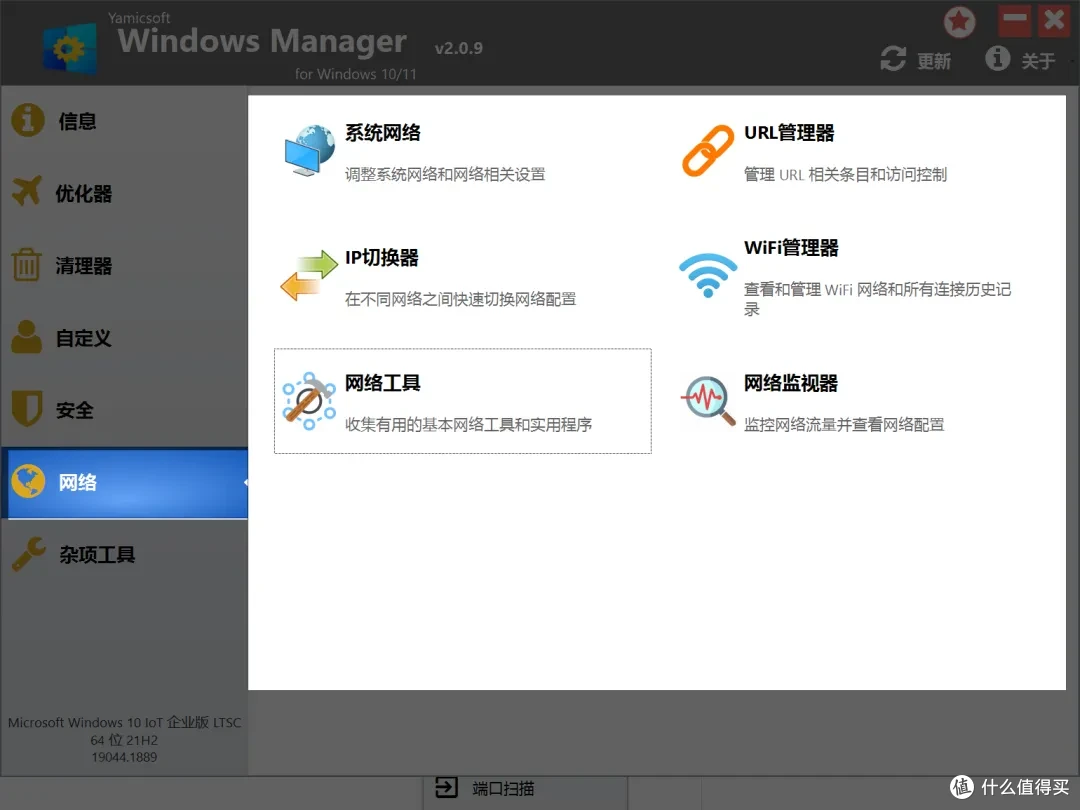Open the IP切换器 arrows icon

(x=309, y=276)
